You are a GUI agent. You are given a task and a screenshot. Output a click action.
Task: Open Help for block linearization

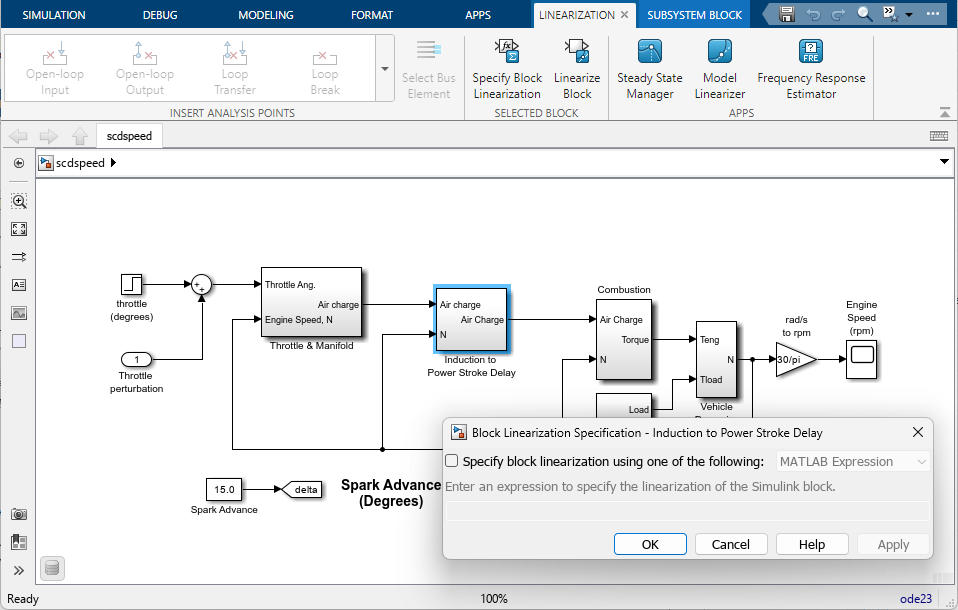[x=812, y=544]
